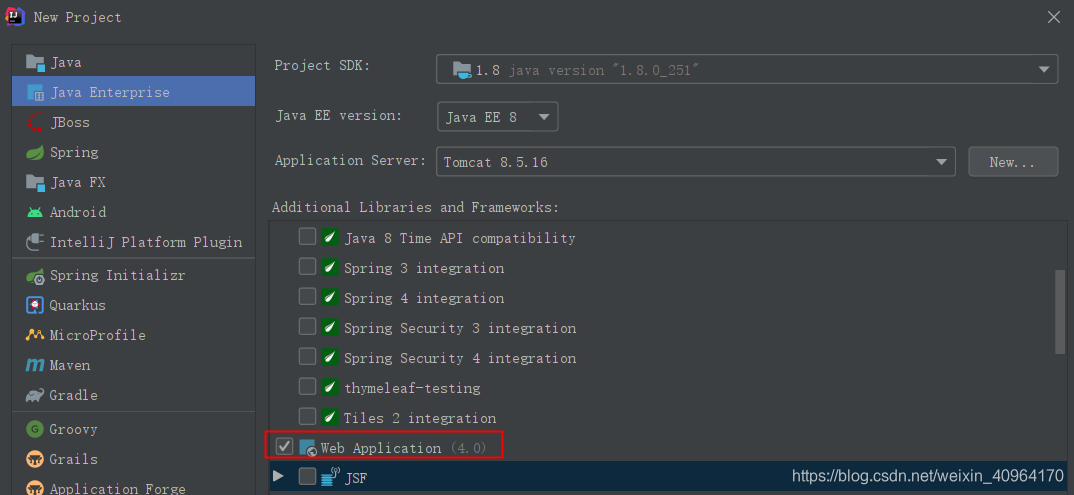Select the 'Spring Initializr' generator entry
Screen dimensions: 1074x495
click(x=134, y=276)
